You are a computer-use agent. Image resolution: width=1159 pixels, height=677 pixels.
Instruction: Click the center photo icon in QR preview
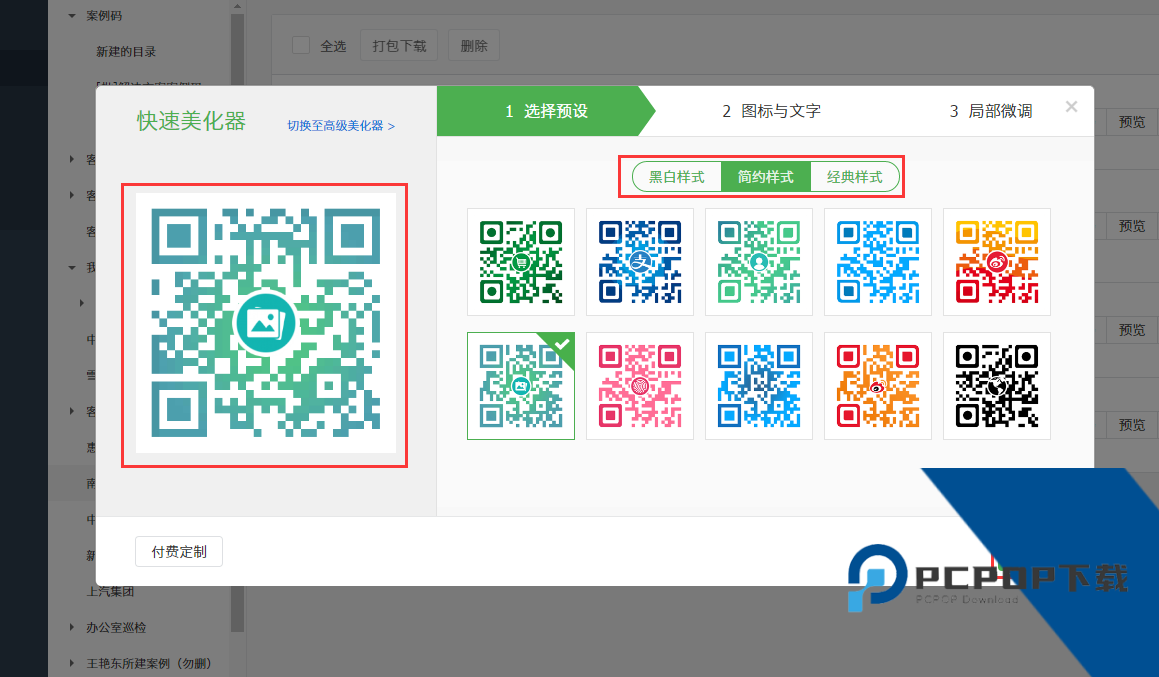(x=265, y=323)
